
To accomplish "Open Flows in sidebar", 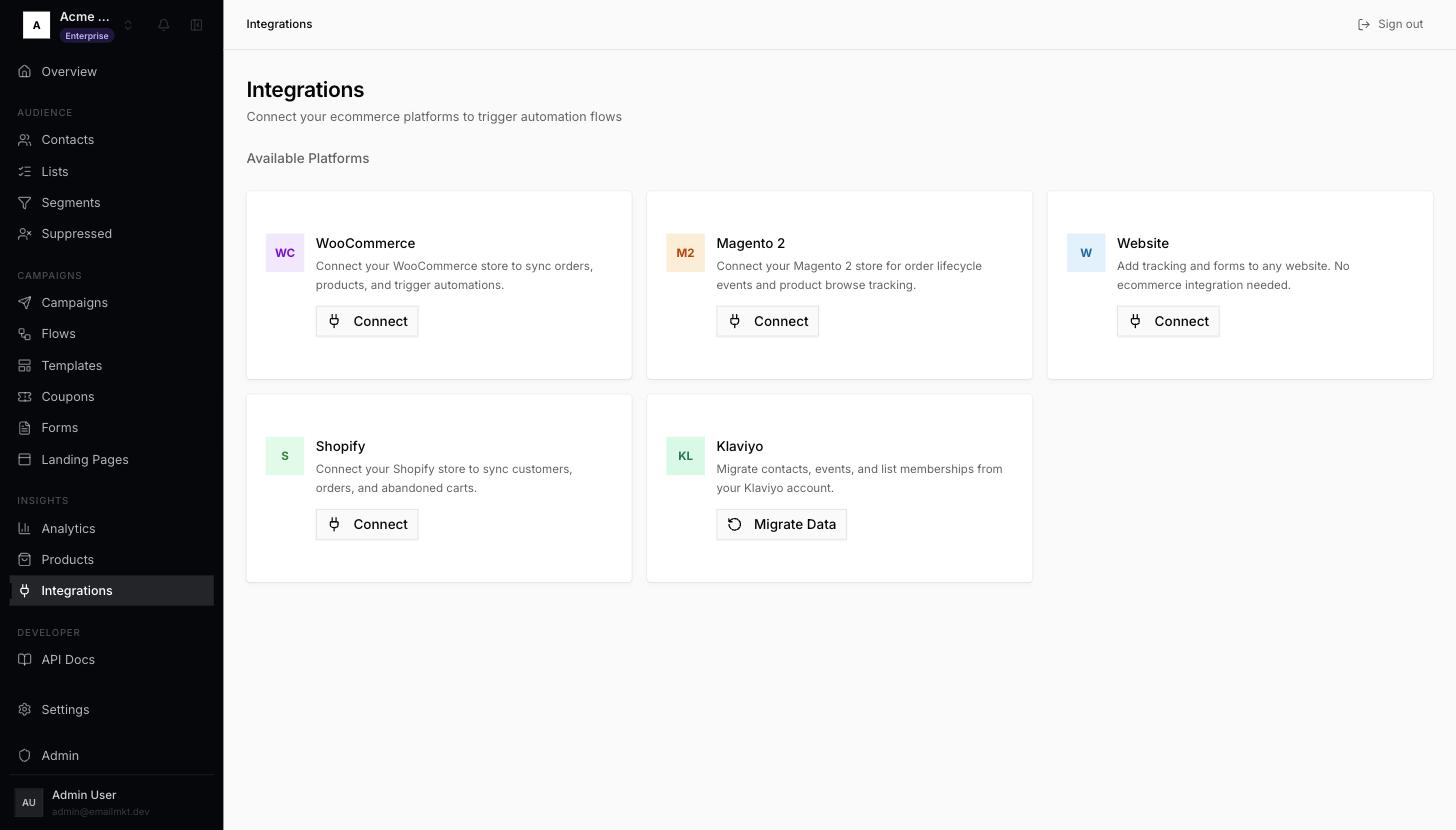I will [112, 334].
